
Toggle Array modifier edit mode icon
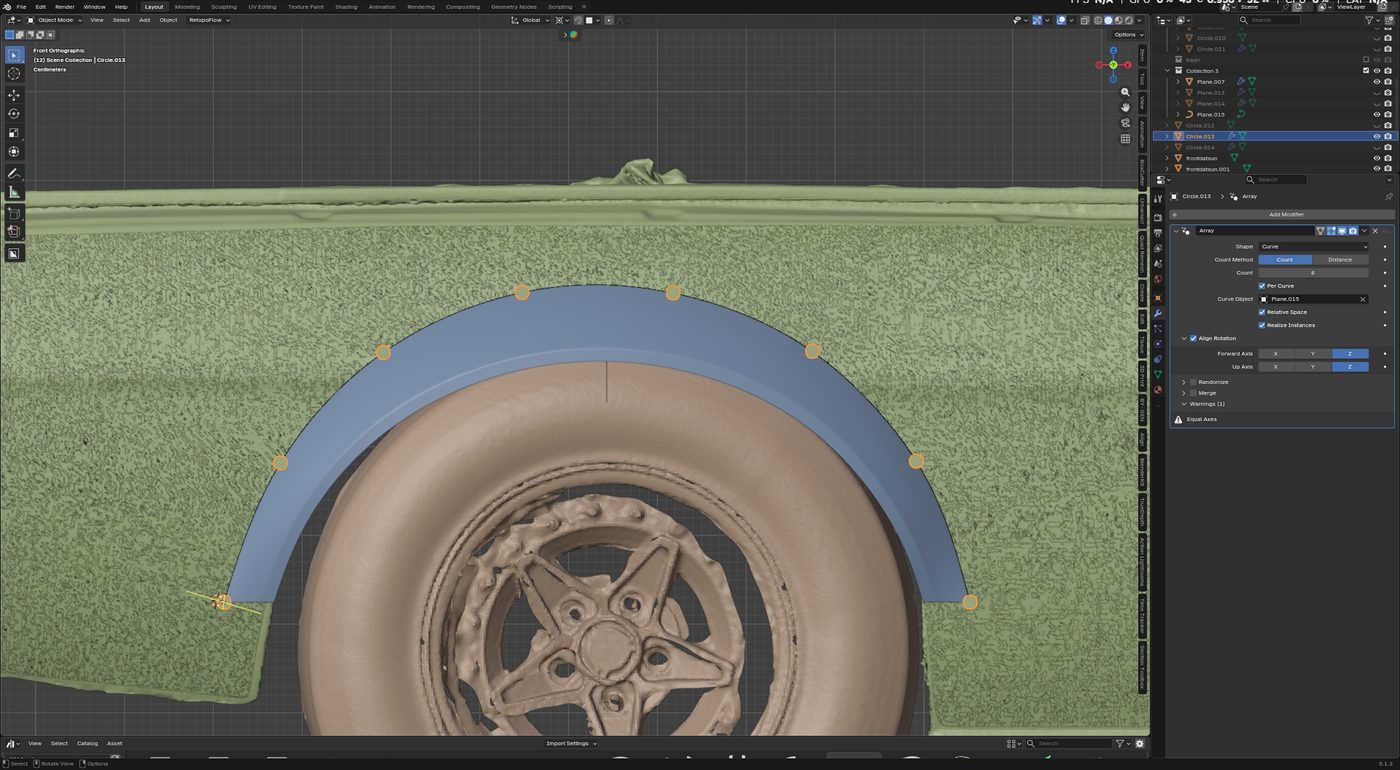tap(1331, 231)
